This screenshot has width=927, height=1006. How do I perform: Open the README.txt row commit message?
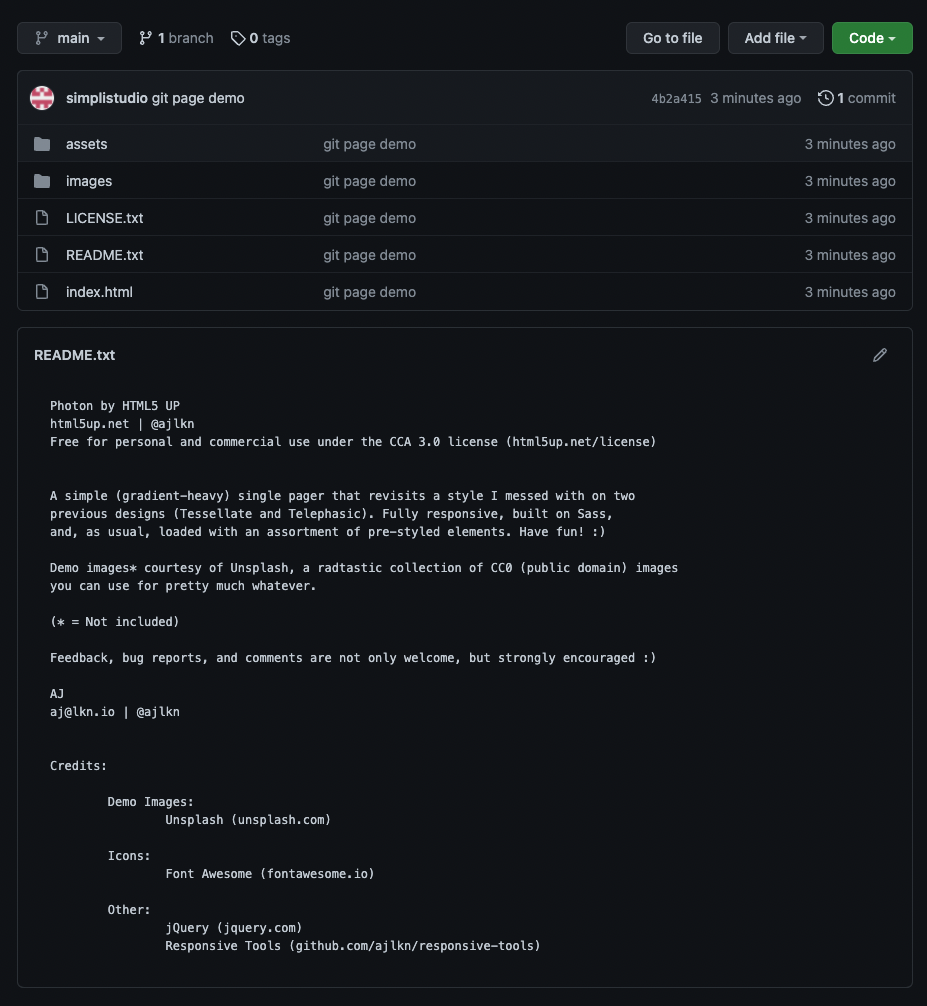[370, 255]
